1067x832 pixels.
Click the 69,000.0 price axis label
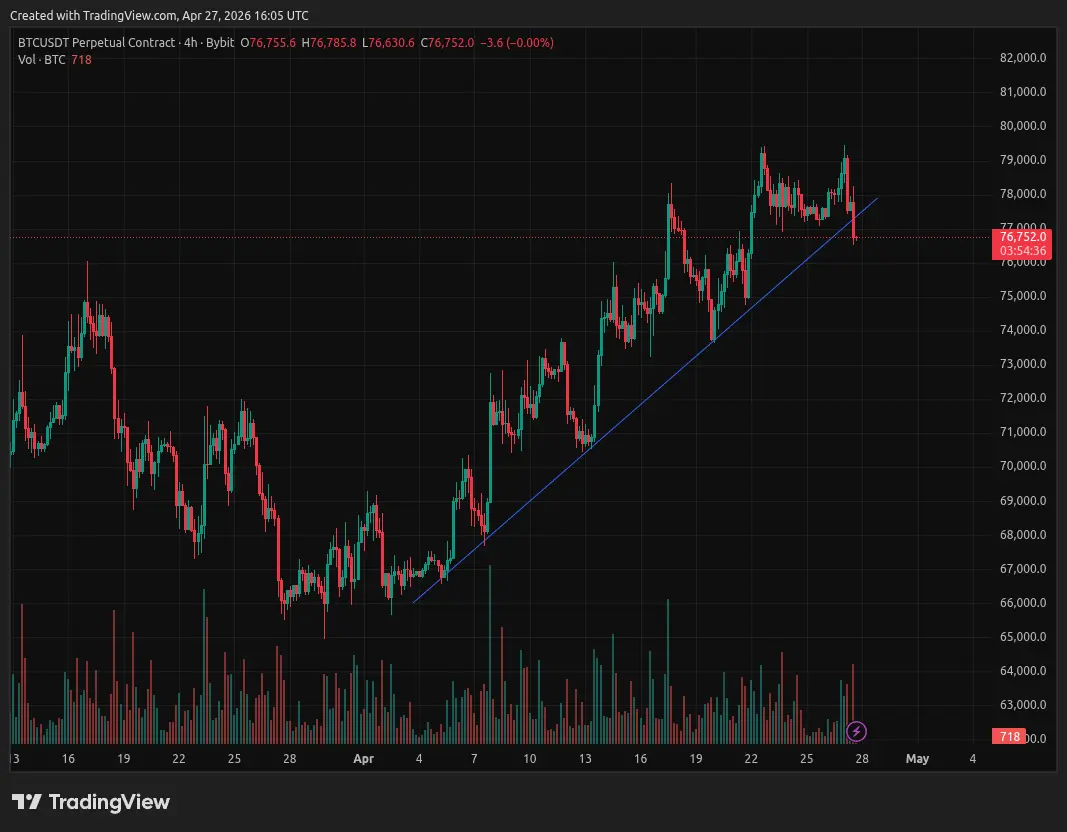(1023, 501)
